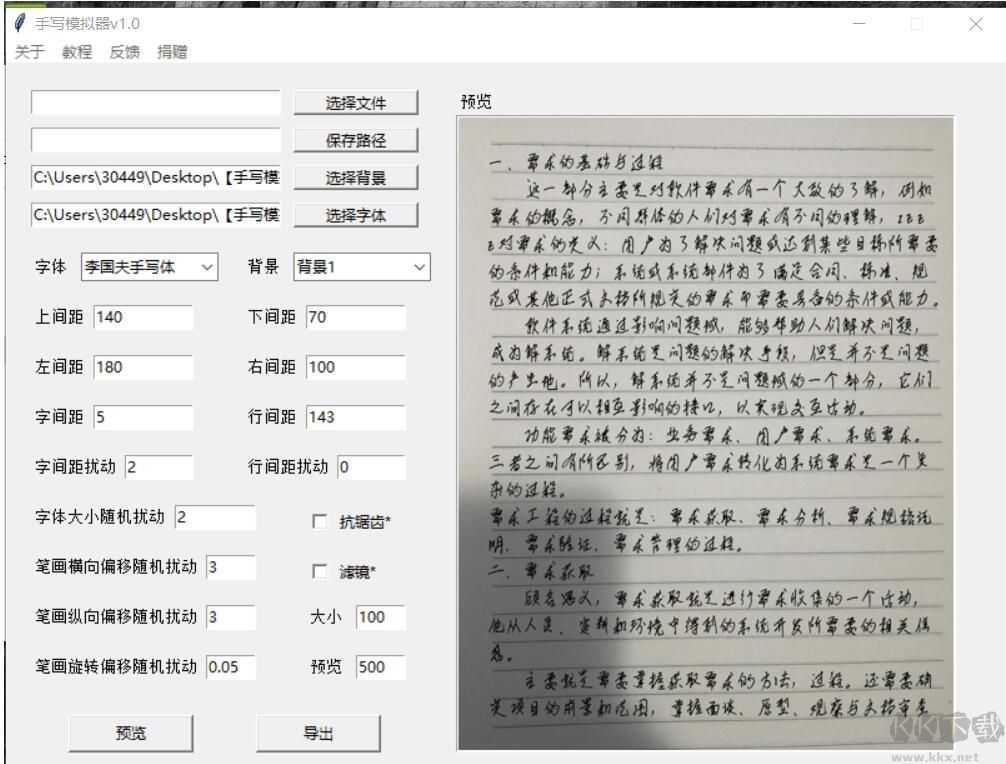Image resolution: width=1006 pixels, height=764 pixels.
Task: Click the 反馈 menu item
Action: coord(124,51)
